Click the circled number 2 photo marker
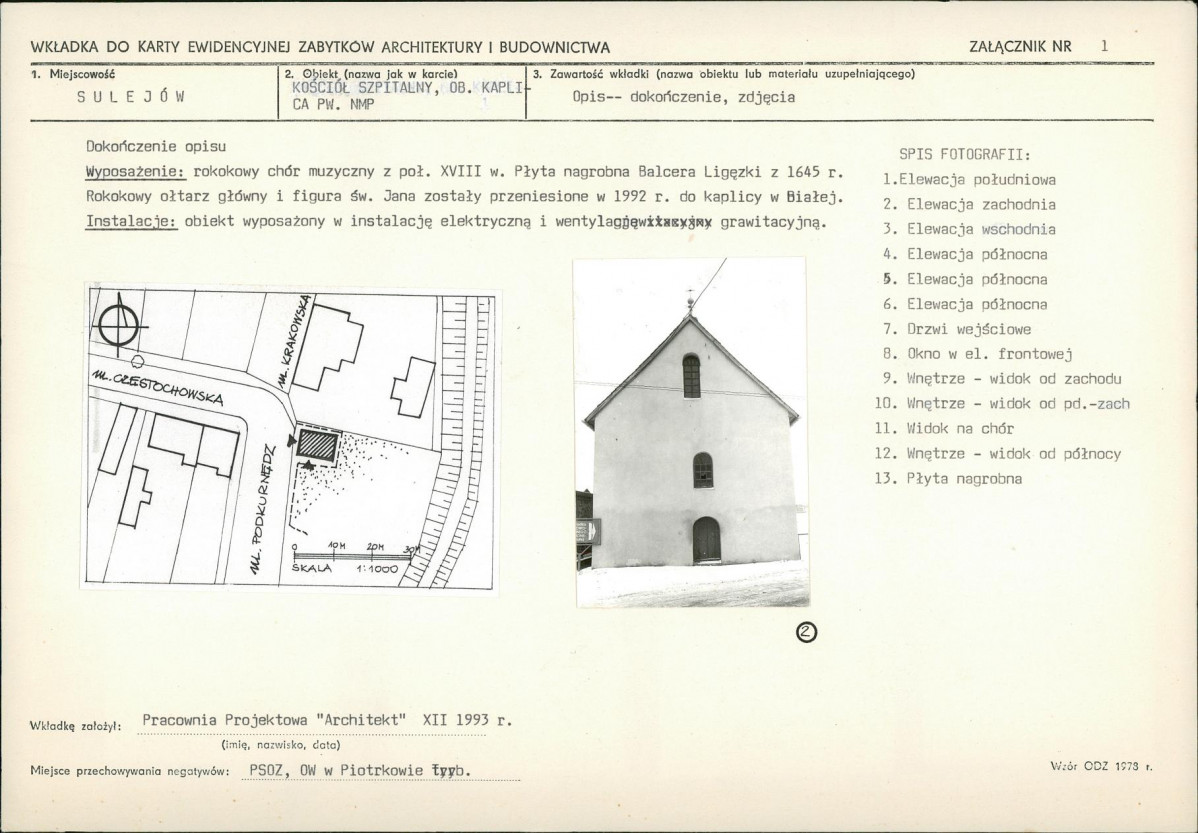 pyautogui.click(x=807, y=631)
